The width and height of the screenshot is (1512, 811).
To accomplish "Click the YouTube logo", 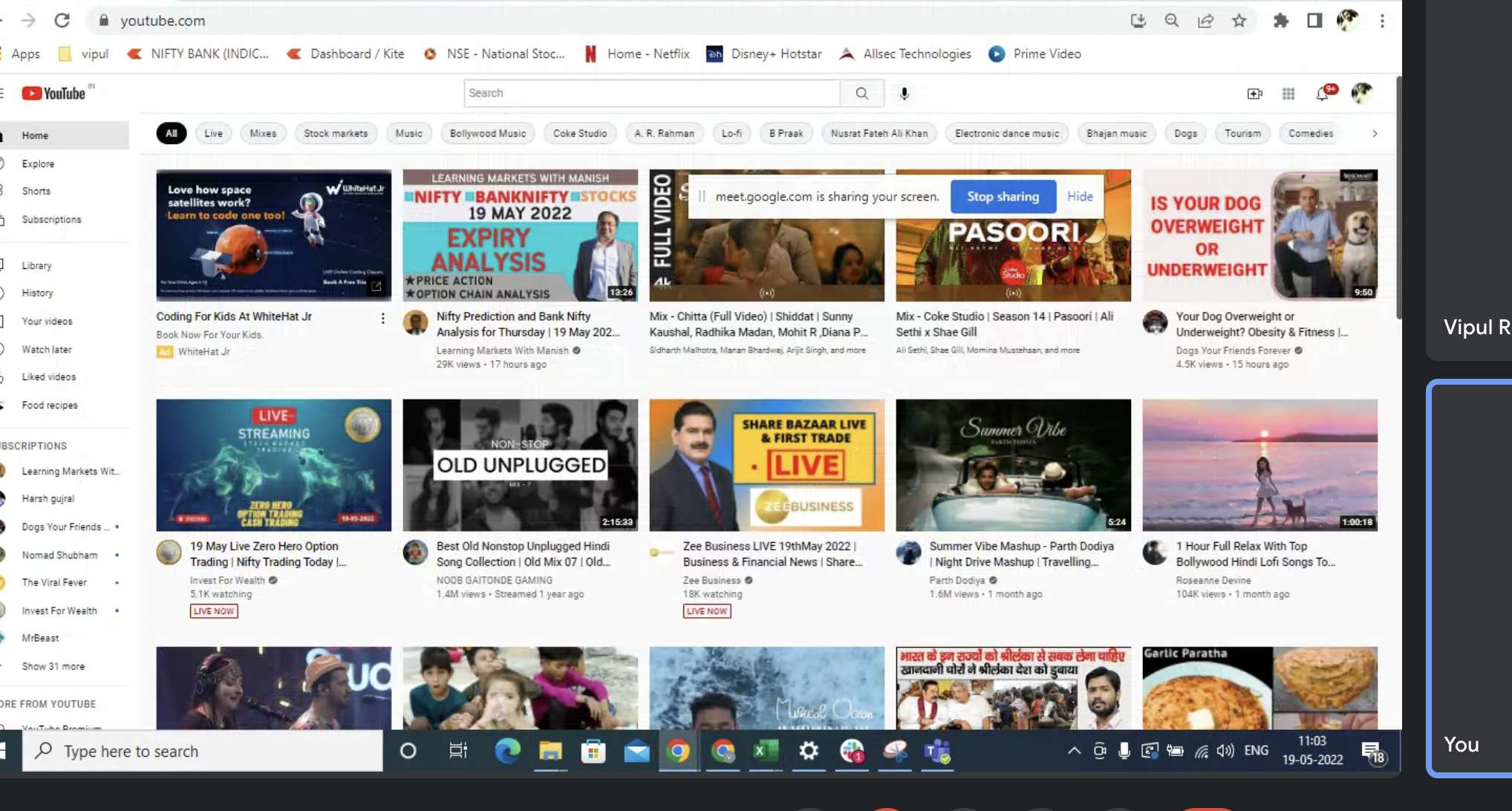I will coord(53,94).
